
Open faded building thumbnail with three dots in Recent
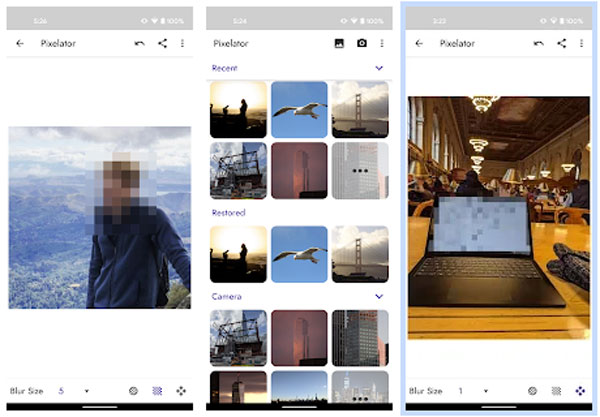click(x=360, y=171)
